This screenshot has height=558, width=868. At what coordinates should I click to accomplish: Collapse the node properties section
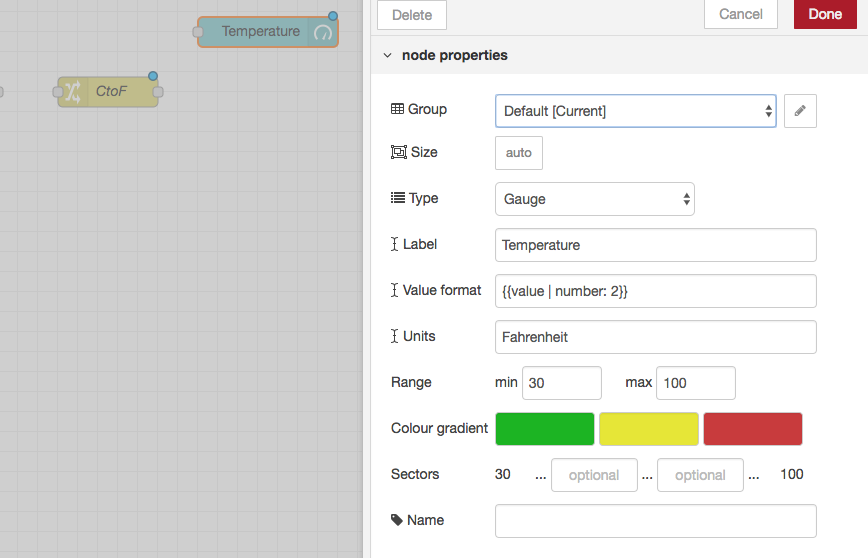pyautogui.click(x=388, y=55)
